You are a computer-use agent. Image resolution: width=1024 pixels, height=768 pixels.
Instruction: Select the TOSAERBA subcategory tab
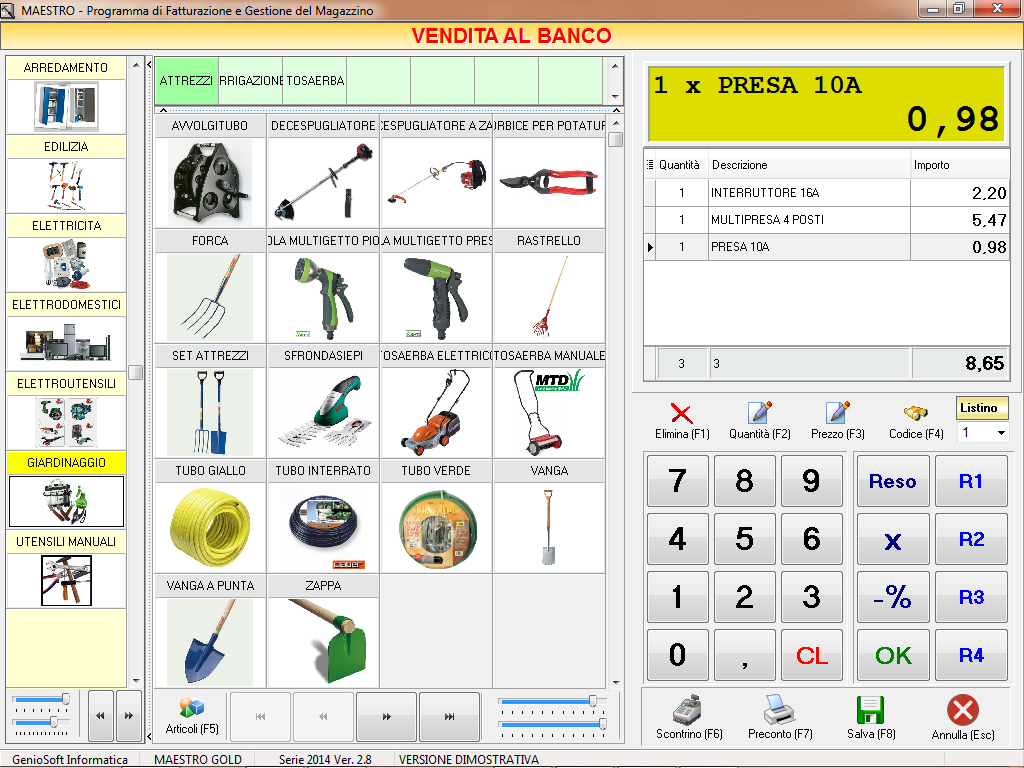click(314, 81)
